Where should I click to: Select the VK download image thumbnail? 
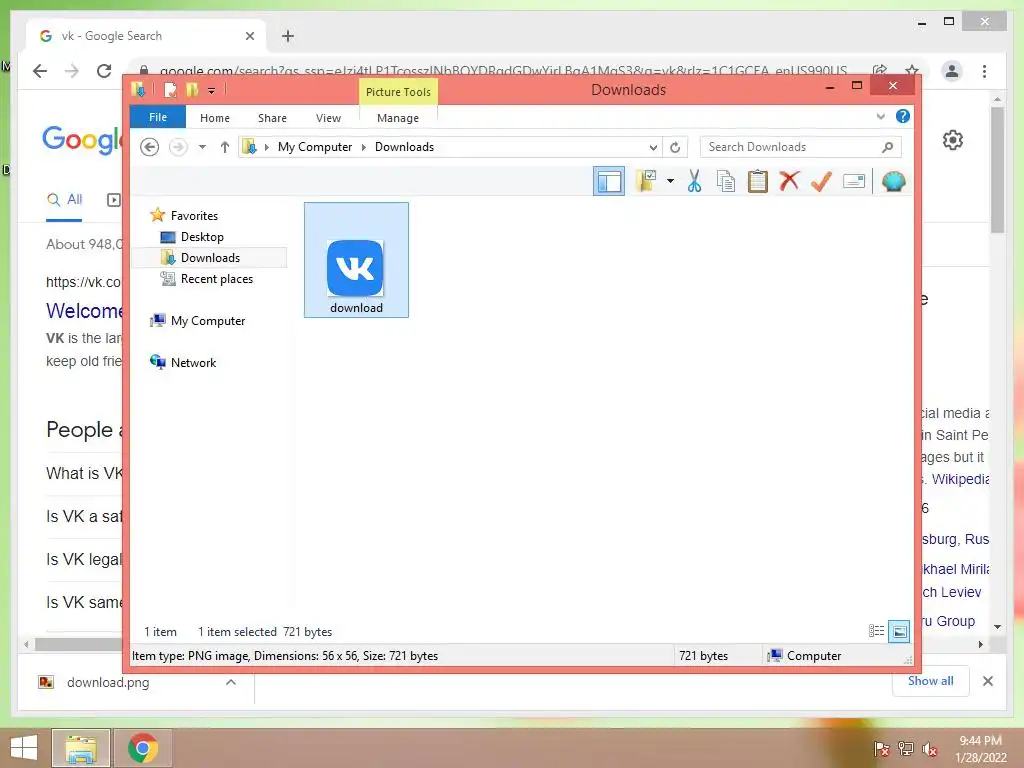pyautogui.click(x=356, y=260)
